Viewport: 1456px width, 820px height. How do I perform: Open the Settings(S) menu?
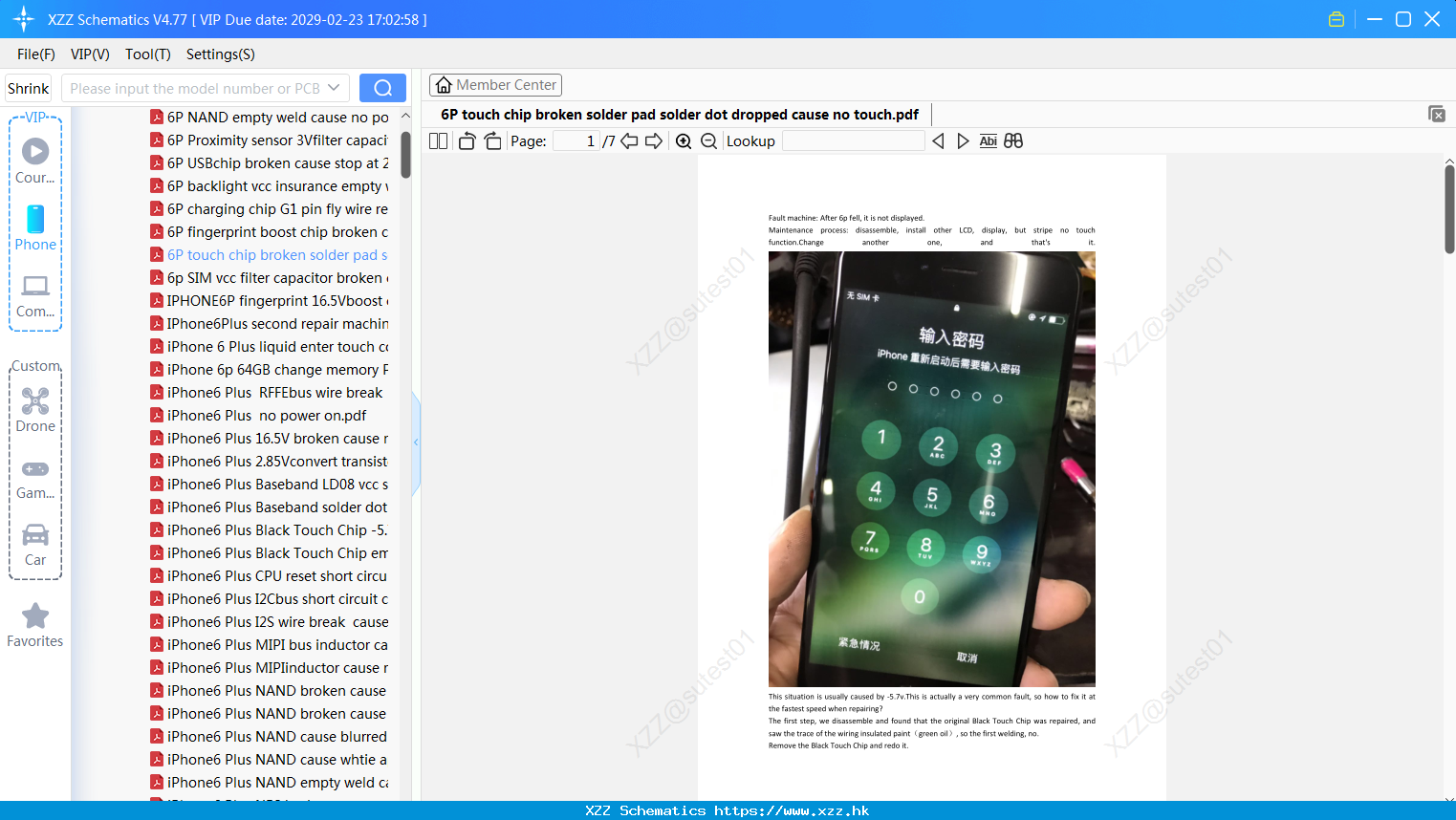(x=221, y=54)
